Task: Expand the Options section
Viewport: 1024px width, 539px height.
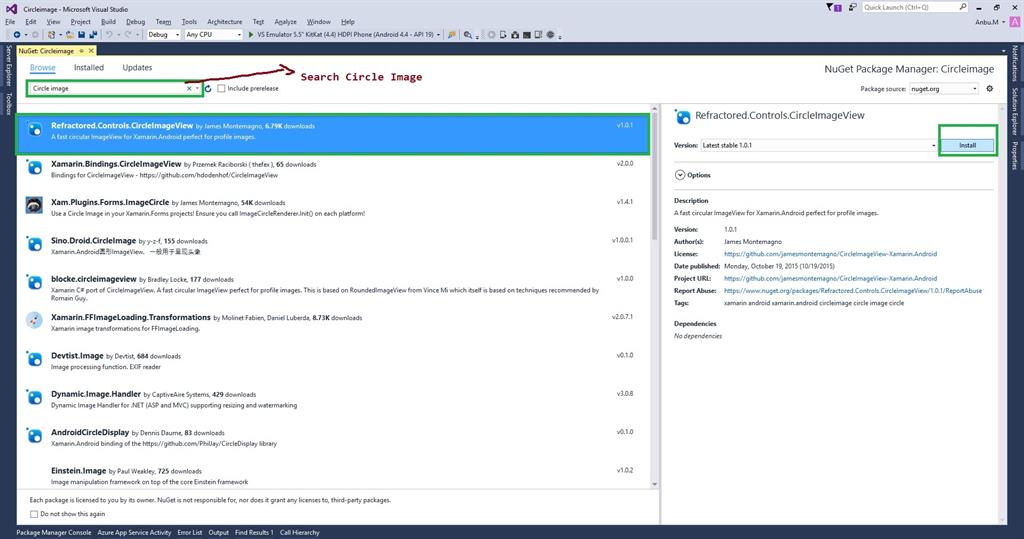Action: click(680, 175)
